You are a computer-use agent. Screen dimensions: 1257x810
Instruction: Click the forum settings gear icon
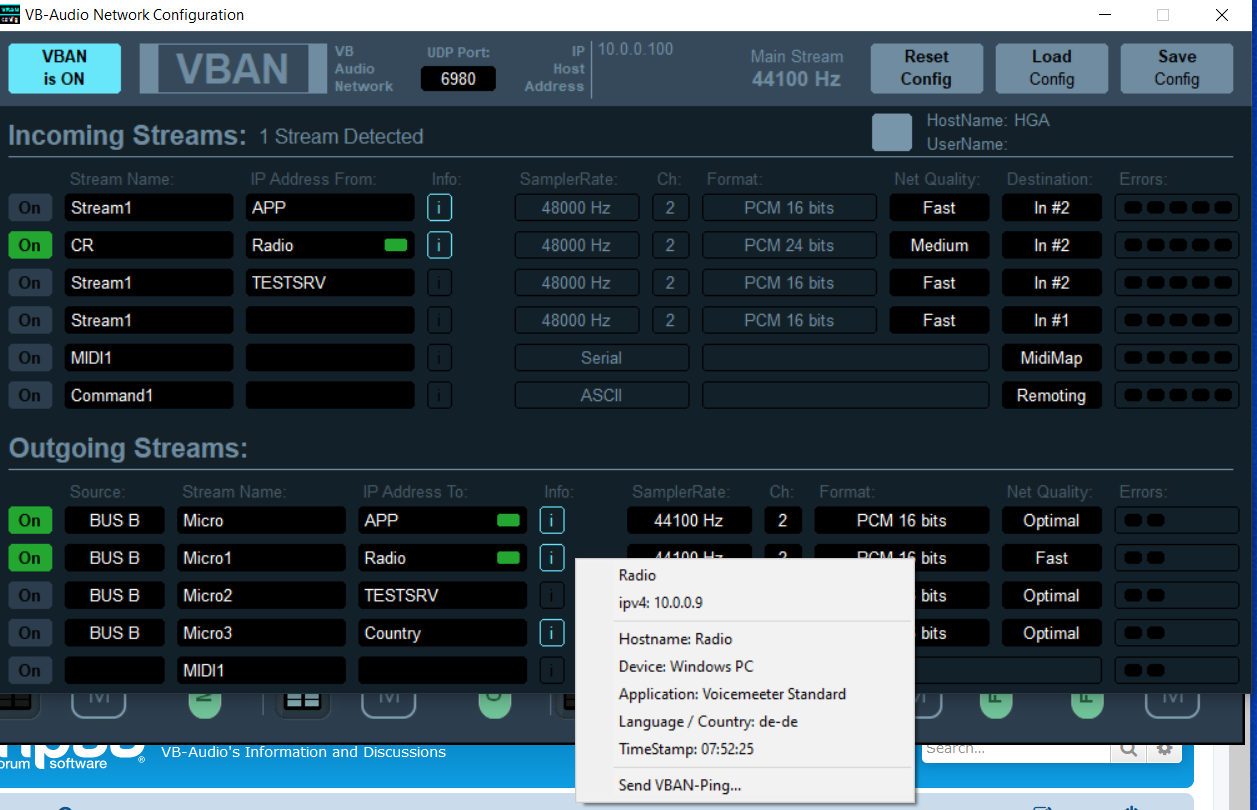pyautogui.click(x=1163, y=748)
